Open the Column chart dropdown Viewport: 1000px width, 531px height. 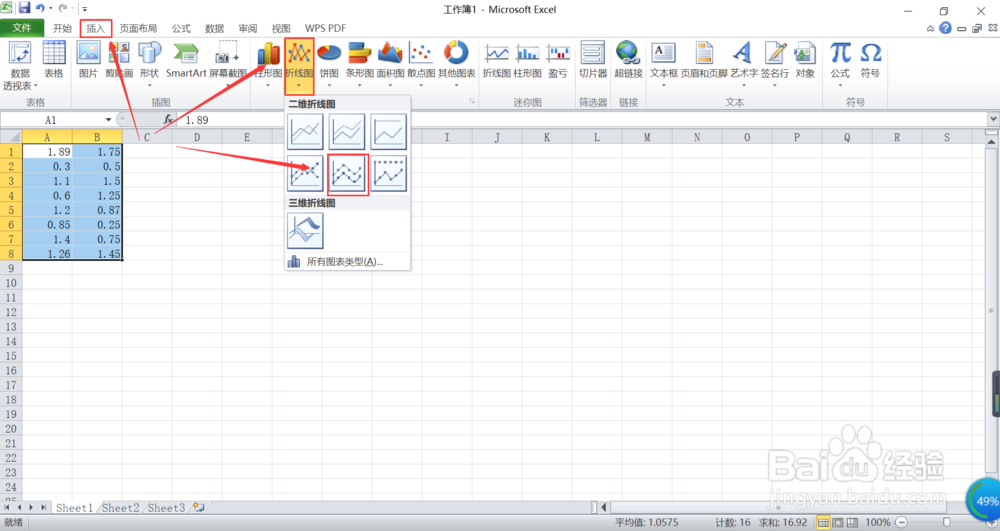click(268, 64)
